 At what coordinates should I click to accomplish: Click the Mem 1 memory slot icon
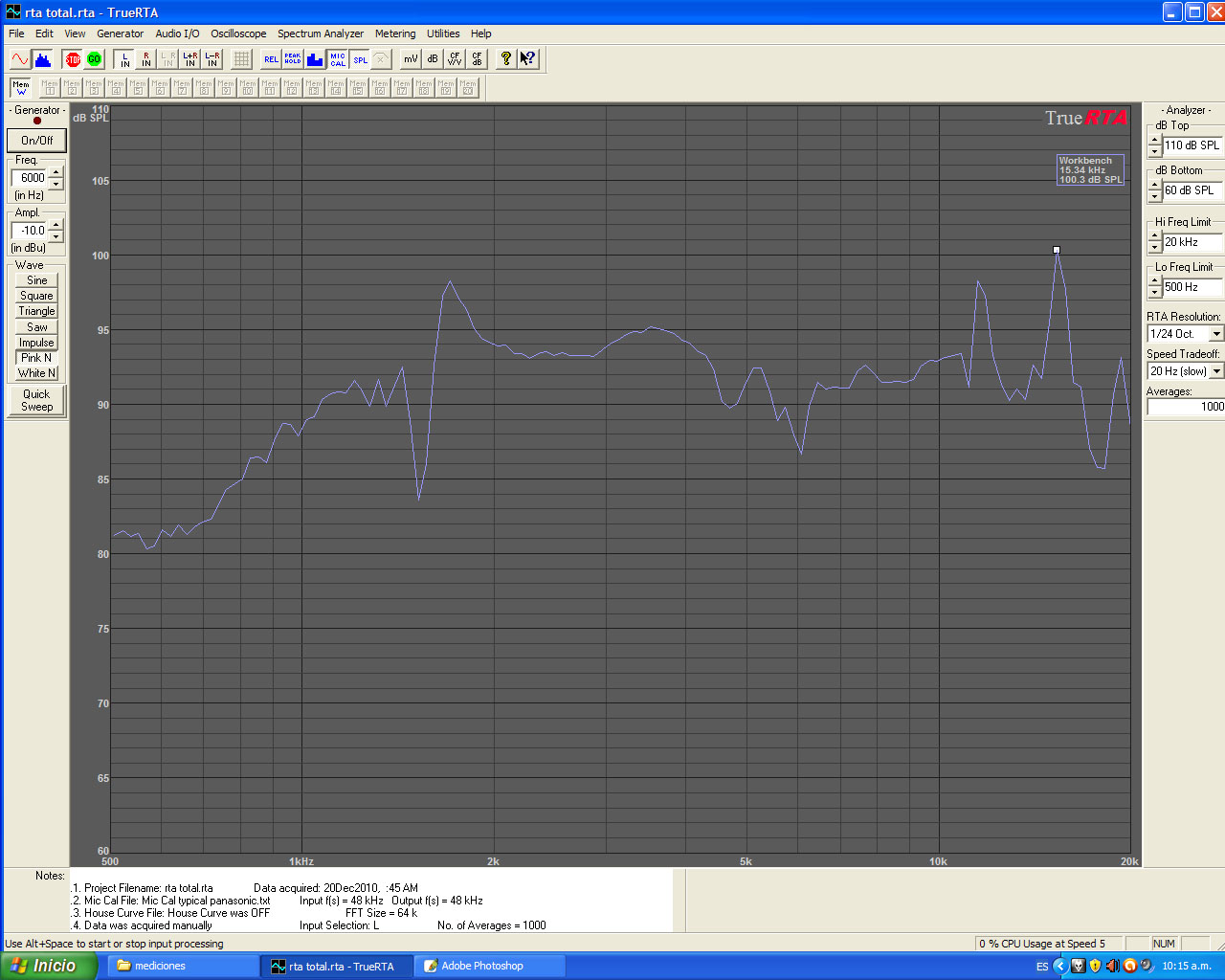coord(50,88)
